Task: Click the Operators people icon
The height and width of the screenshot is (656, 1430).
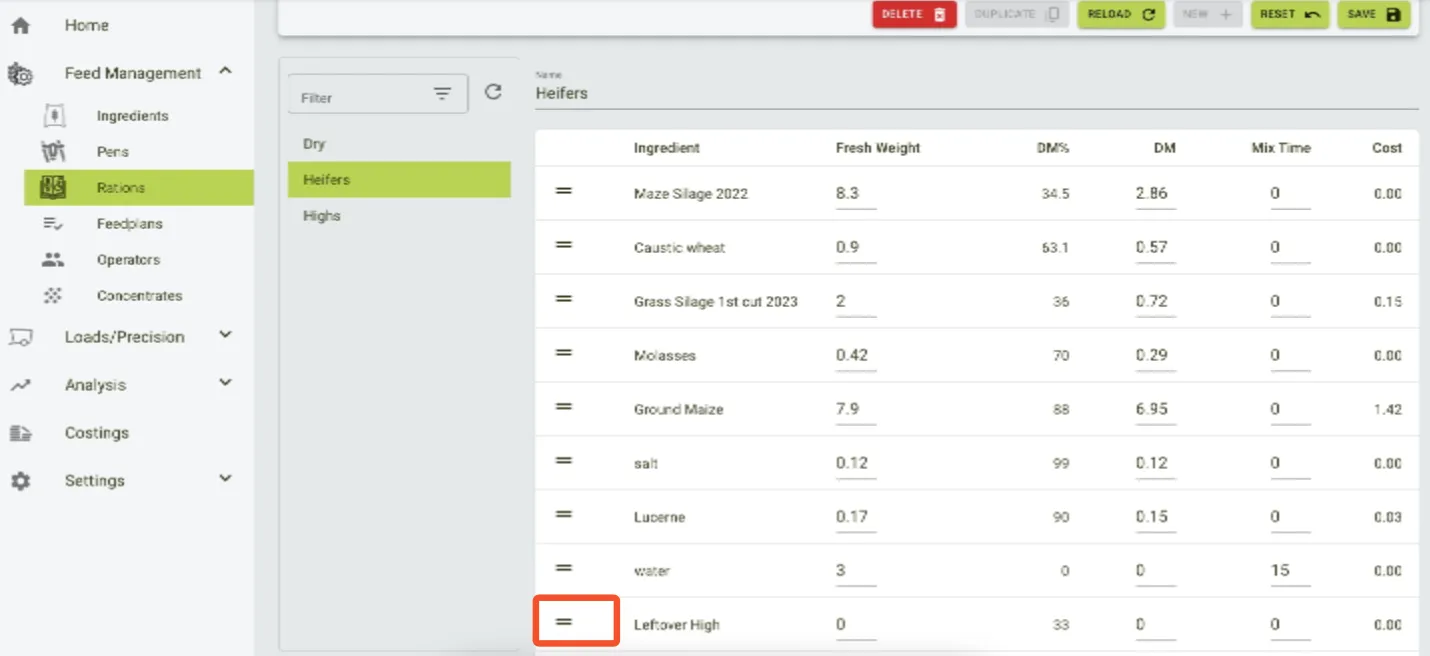Action: tap(54, 260)
